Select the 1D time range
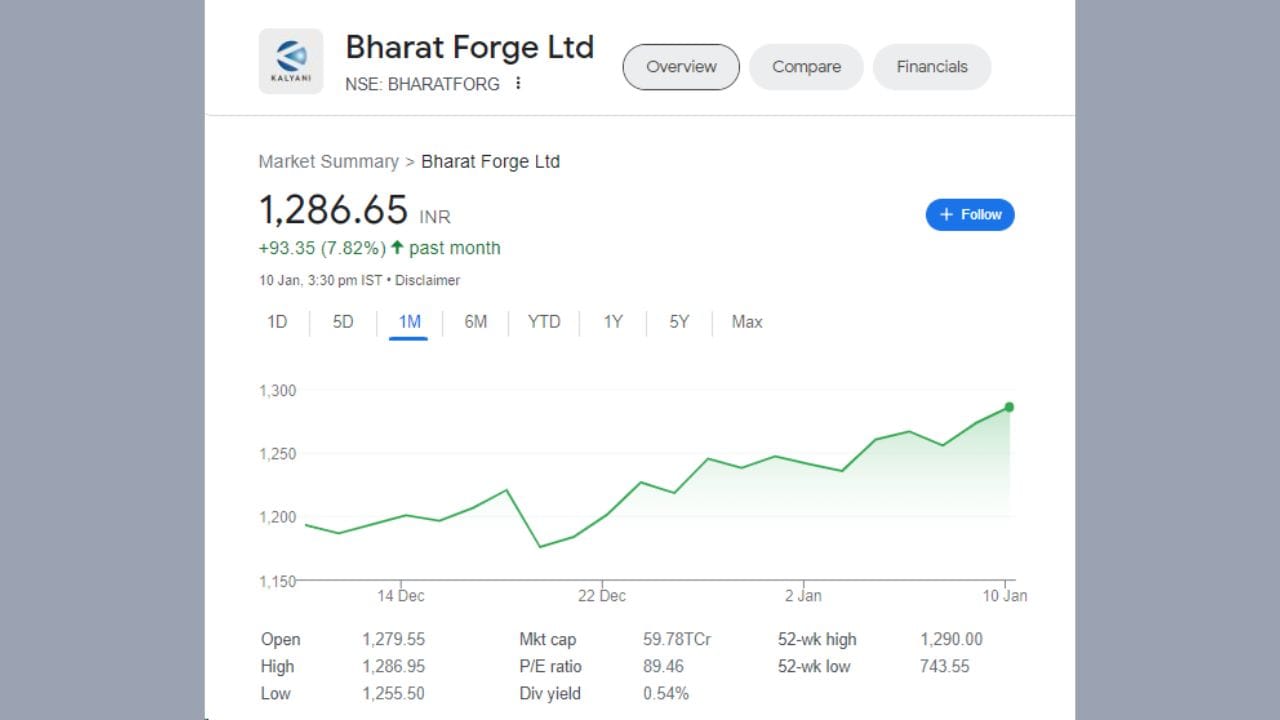Screen dimensions: 1280x720 [277, 322]
